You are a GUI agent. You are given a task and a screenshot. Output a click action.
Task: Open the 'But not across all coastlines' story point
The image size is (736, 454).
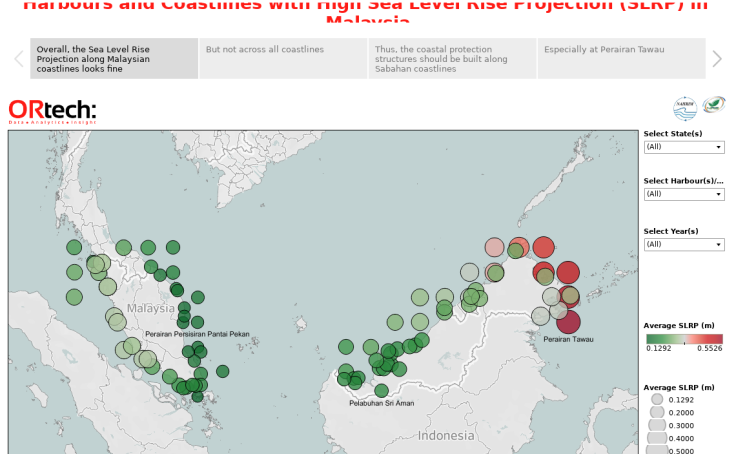click(x=283, y=59)
